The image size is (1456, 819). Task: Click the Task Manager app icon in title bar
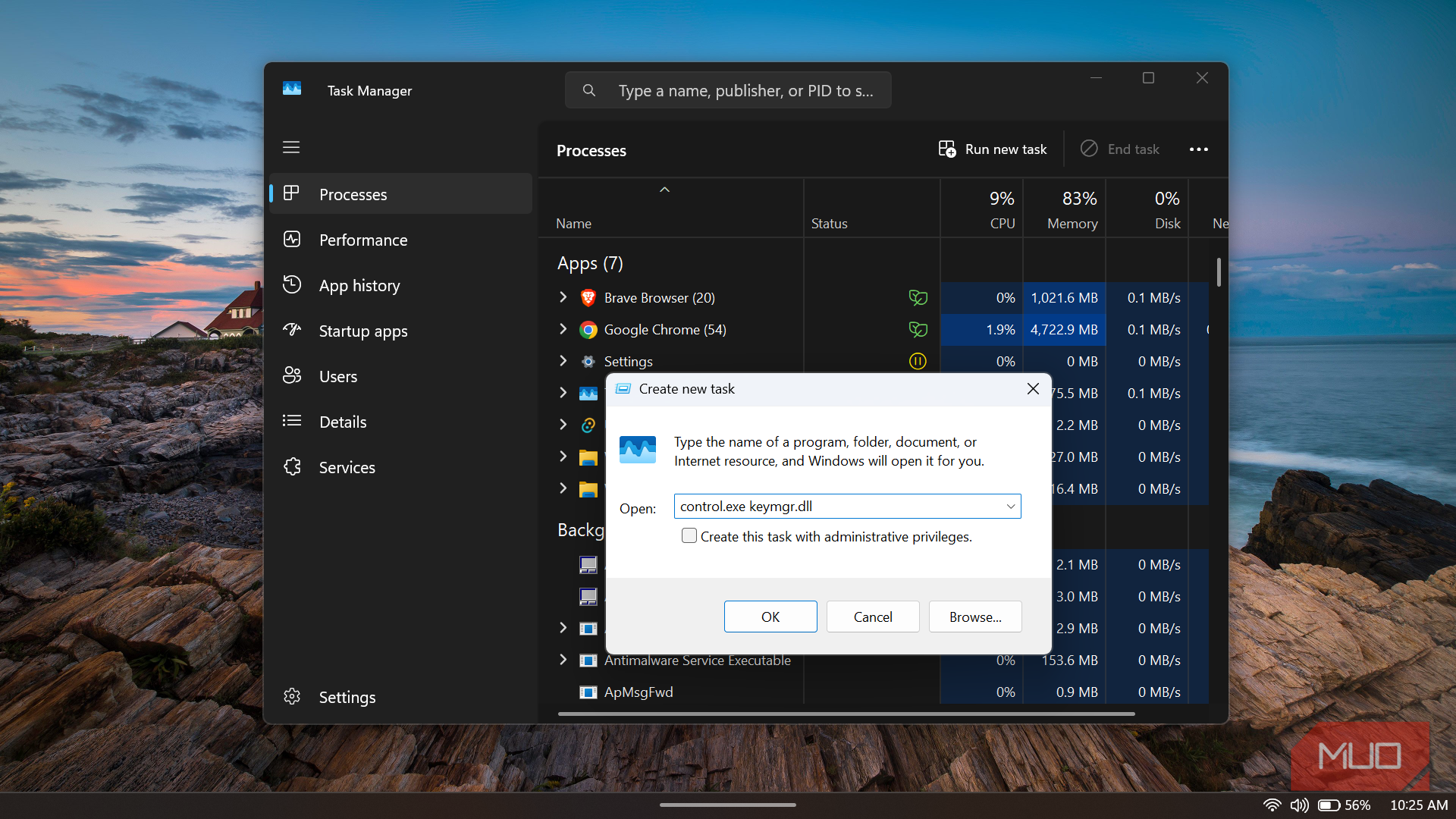point(292,89)
